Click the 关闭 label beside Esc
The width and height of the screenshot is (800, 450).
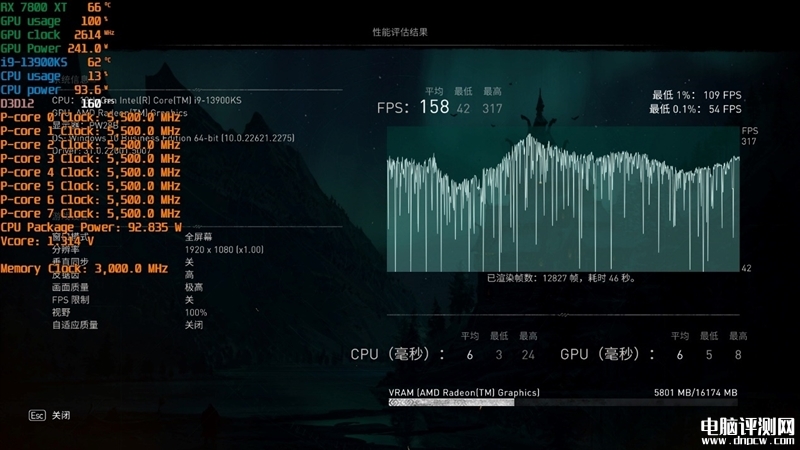[61, 415]
